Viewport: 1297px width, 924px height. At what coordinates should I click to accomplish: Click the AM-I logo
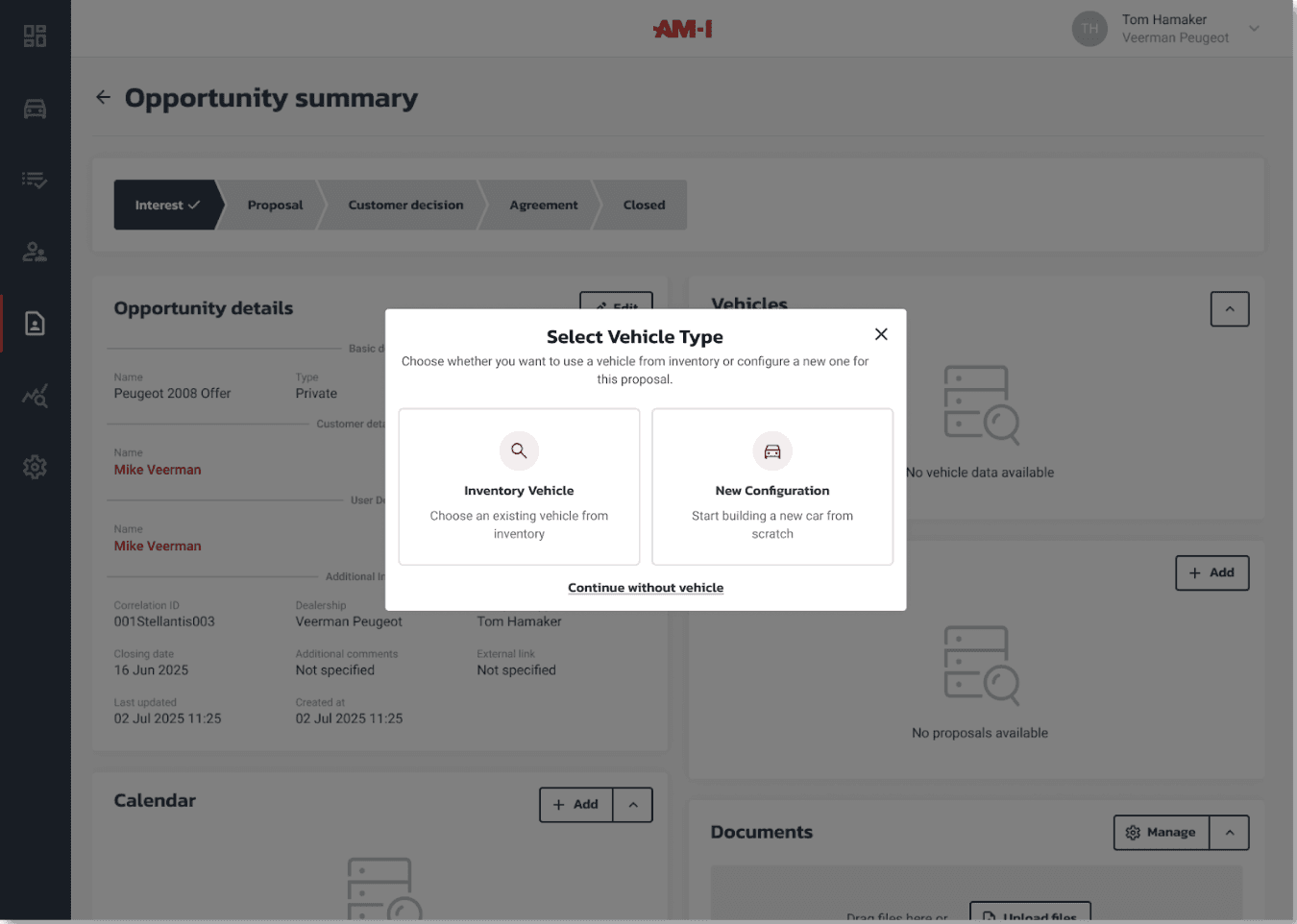click(x=683, y=29)
